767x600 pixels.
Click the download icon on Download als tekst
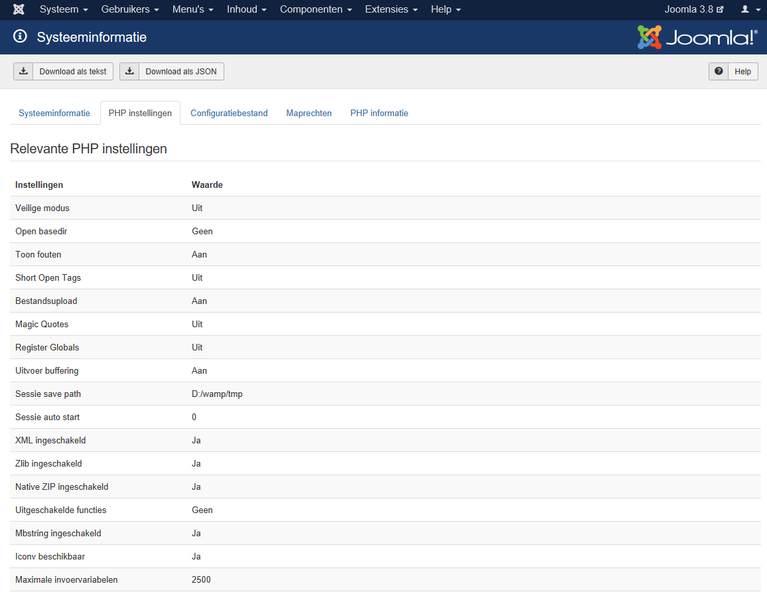click(23, 71)
